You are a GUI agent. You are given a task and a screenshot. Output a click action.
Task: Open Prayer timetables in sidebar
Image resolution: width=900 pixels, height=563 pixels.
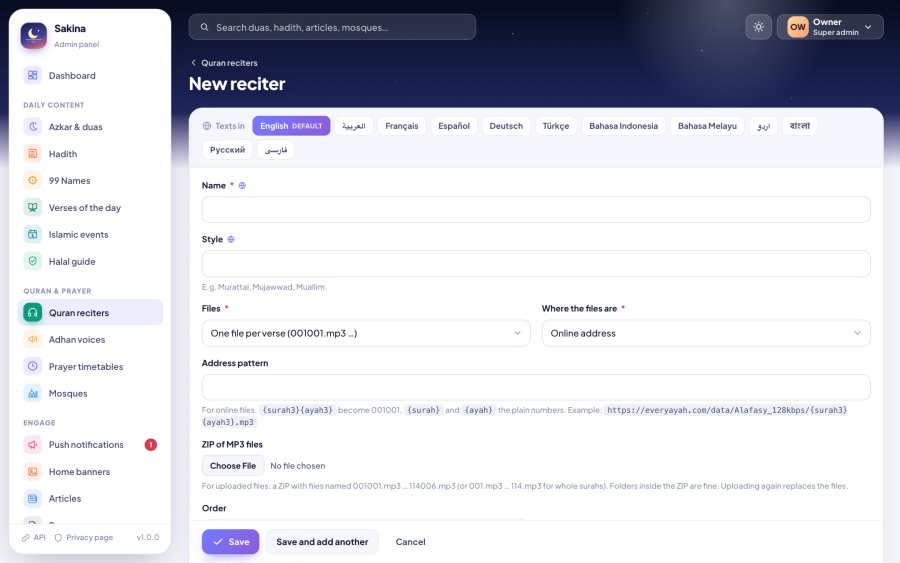pos(90,366)
